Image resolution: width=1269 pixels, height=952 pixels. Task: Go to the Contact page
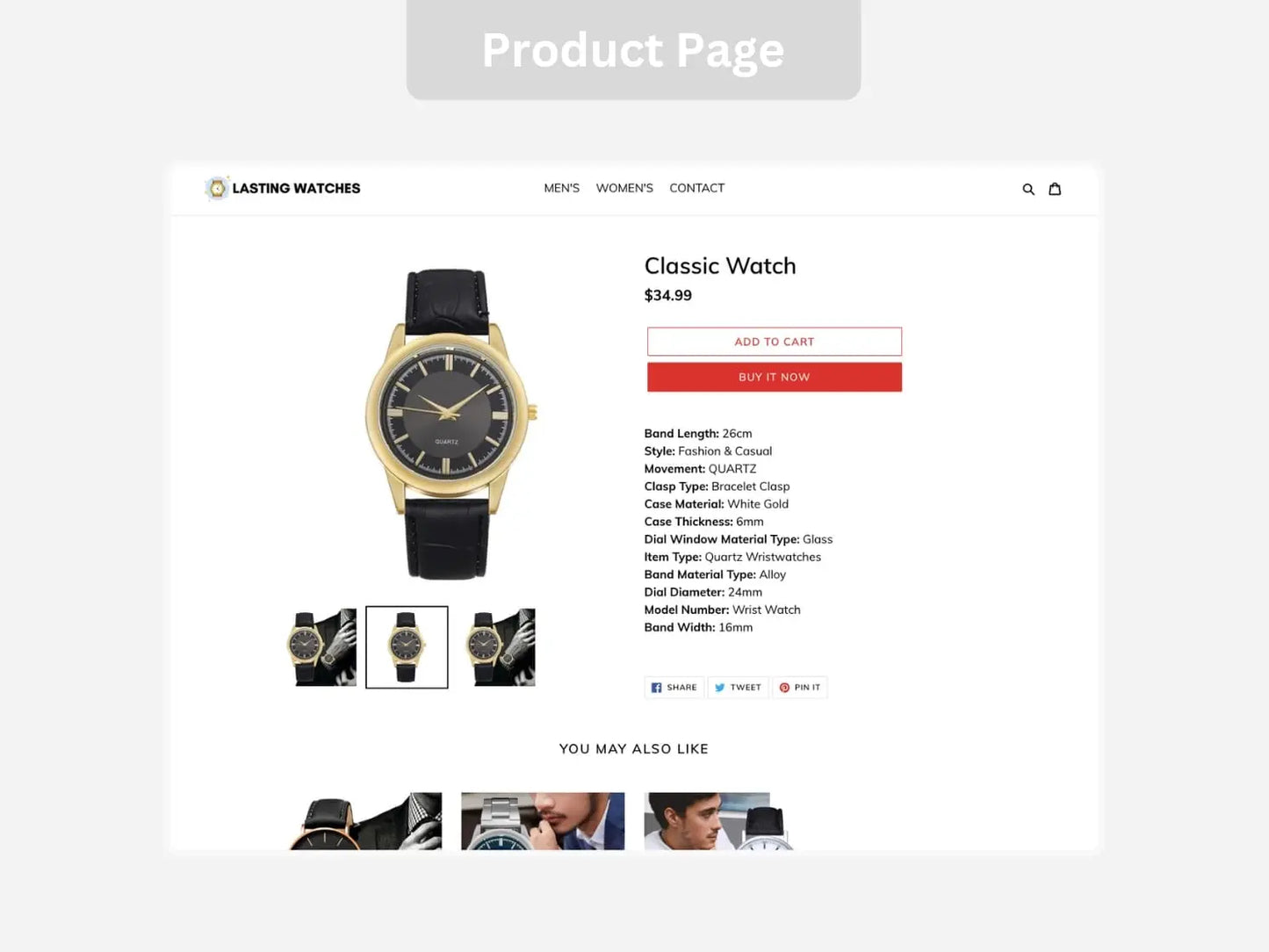[697, 188]
